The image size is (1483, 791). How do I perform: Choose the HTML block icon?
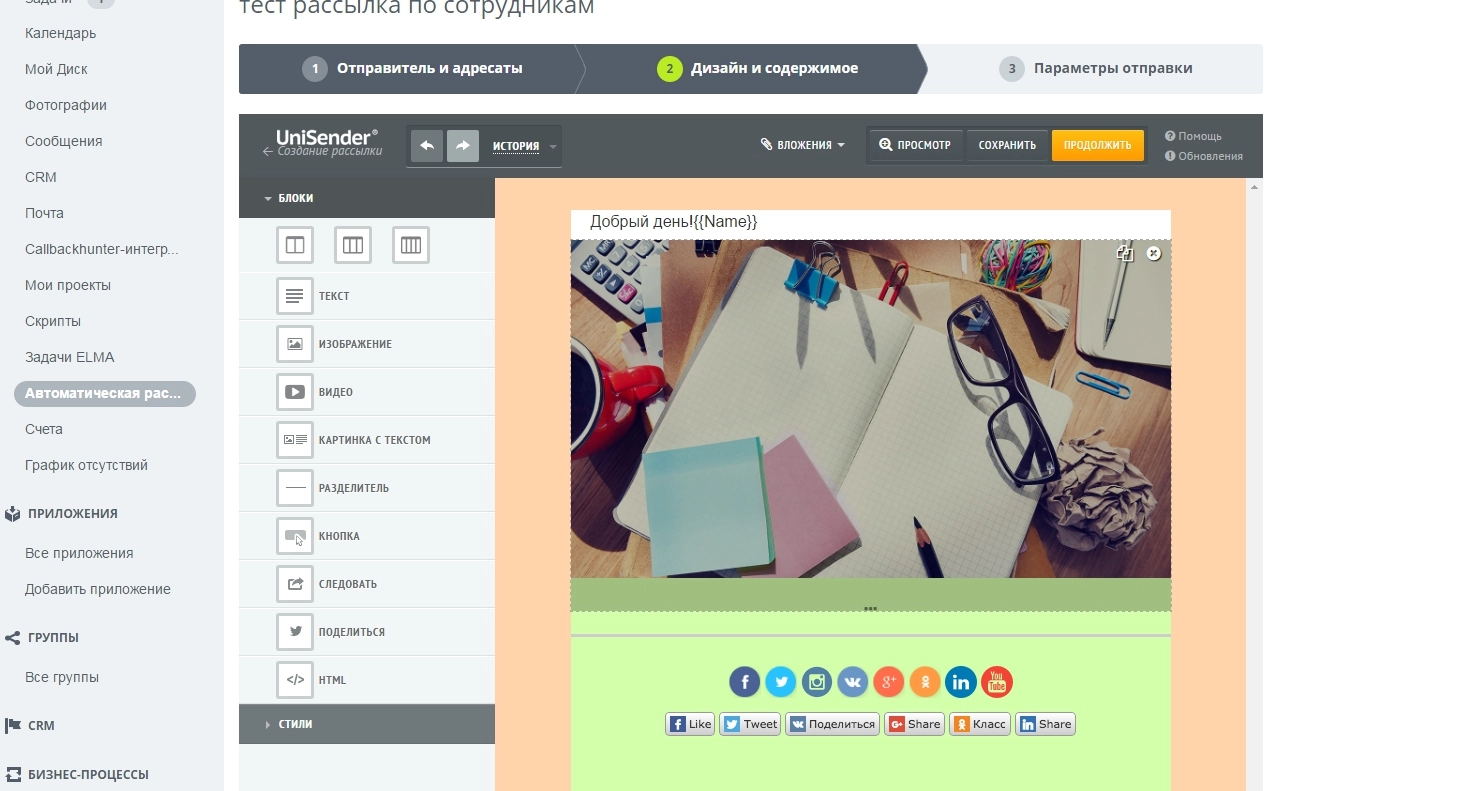(x=295, y=680)
